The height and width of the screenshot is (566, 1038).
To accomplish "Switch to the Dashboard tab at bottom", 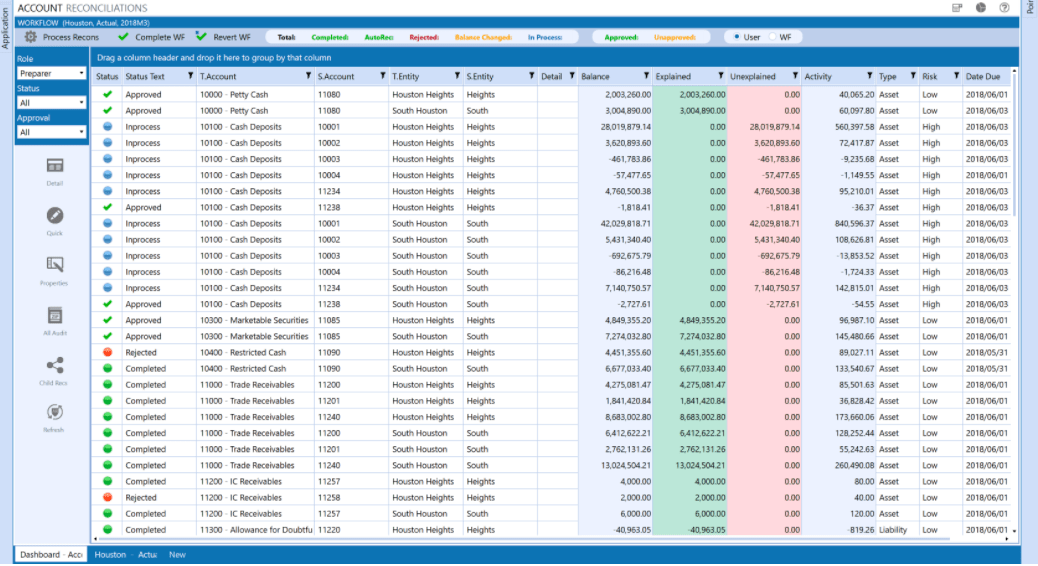I will 50,554.
